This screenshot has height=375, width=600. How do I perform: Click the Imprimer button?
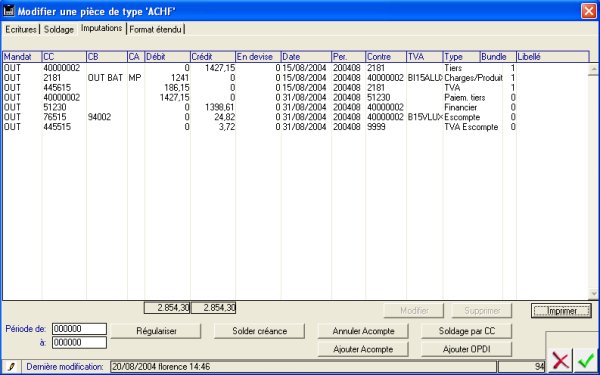561,311
